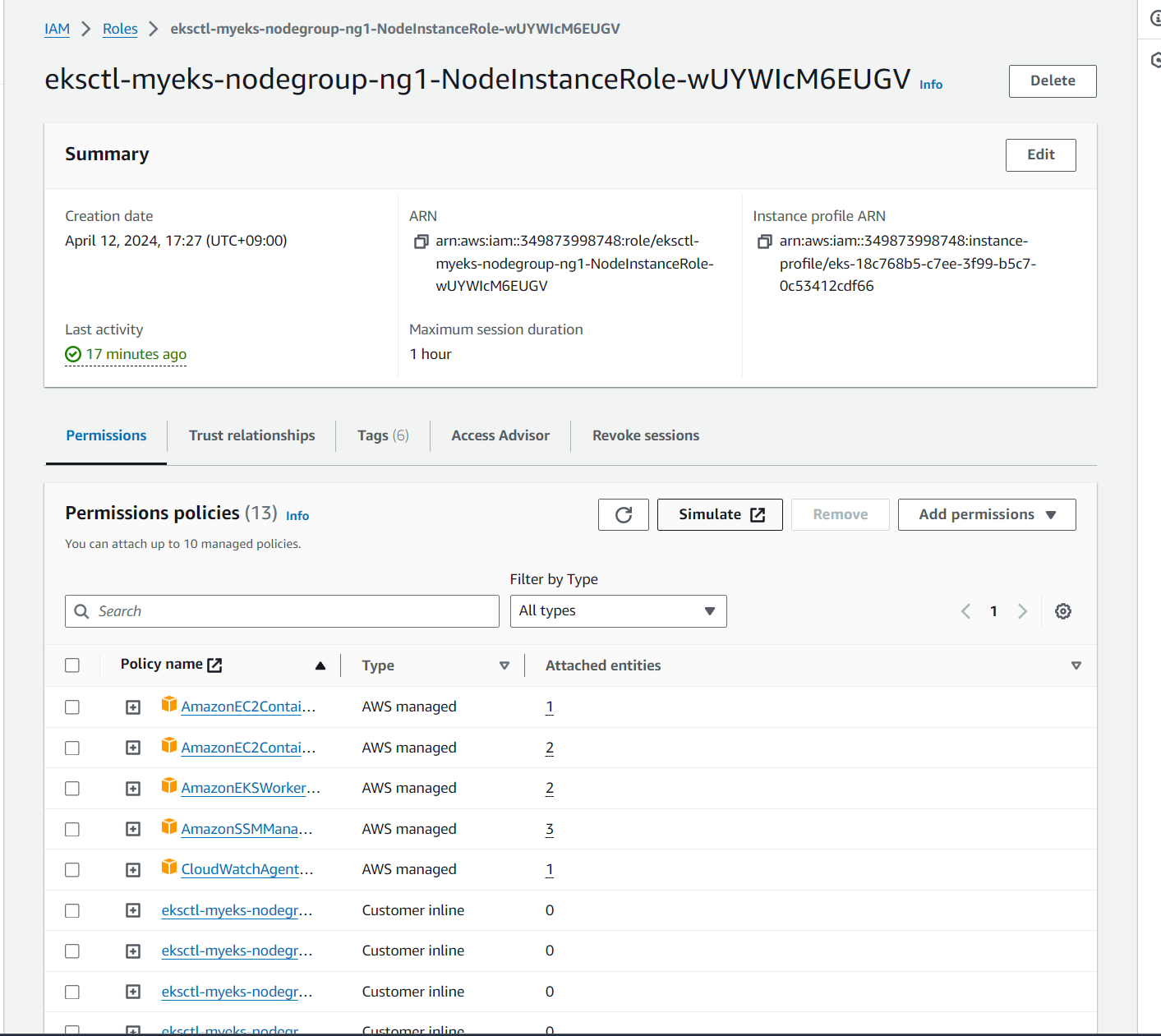Expand the CloudWatchAgent policy row
The image size is (1161, 1036).
(133, 870)
